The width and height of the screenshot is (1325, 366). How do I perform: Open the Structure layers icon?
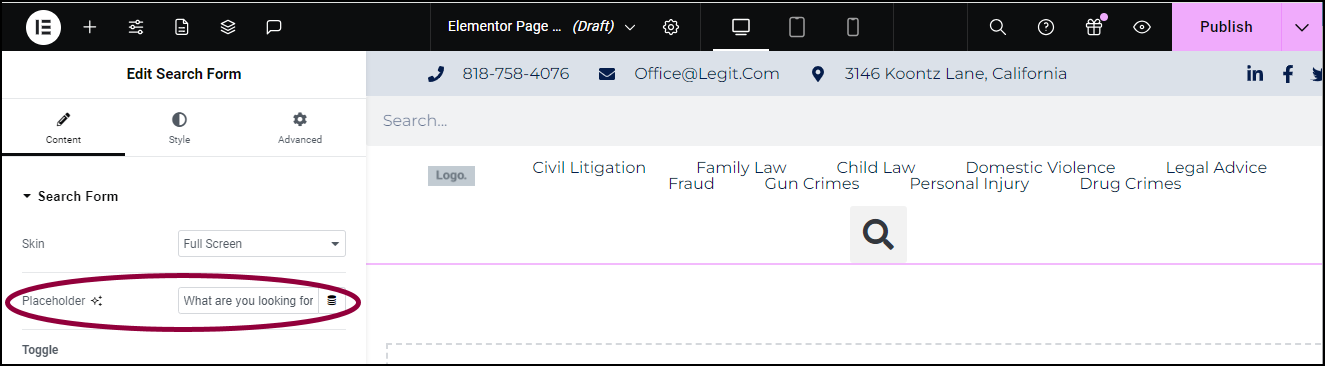(228, 27)
